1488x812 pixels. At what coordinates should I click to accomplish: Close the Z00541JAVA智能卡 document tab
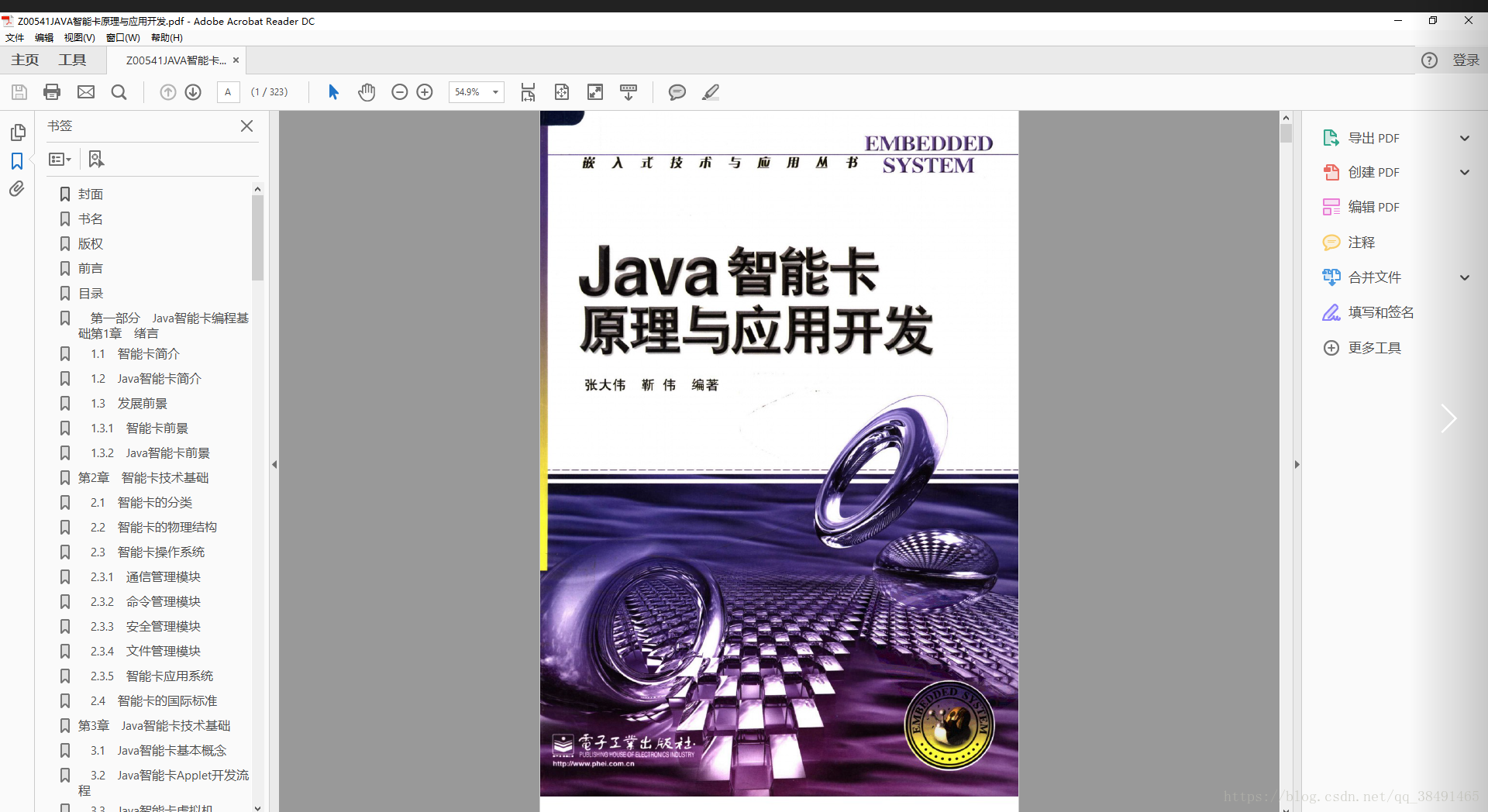pos(236,60)
